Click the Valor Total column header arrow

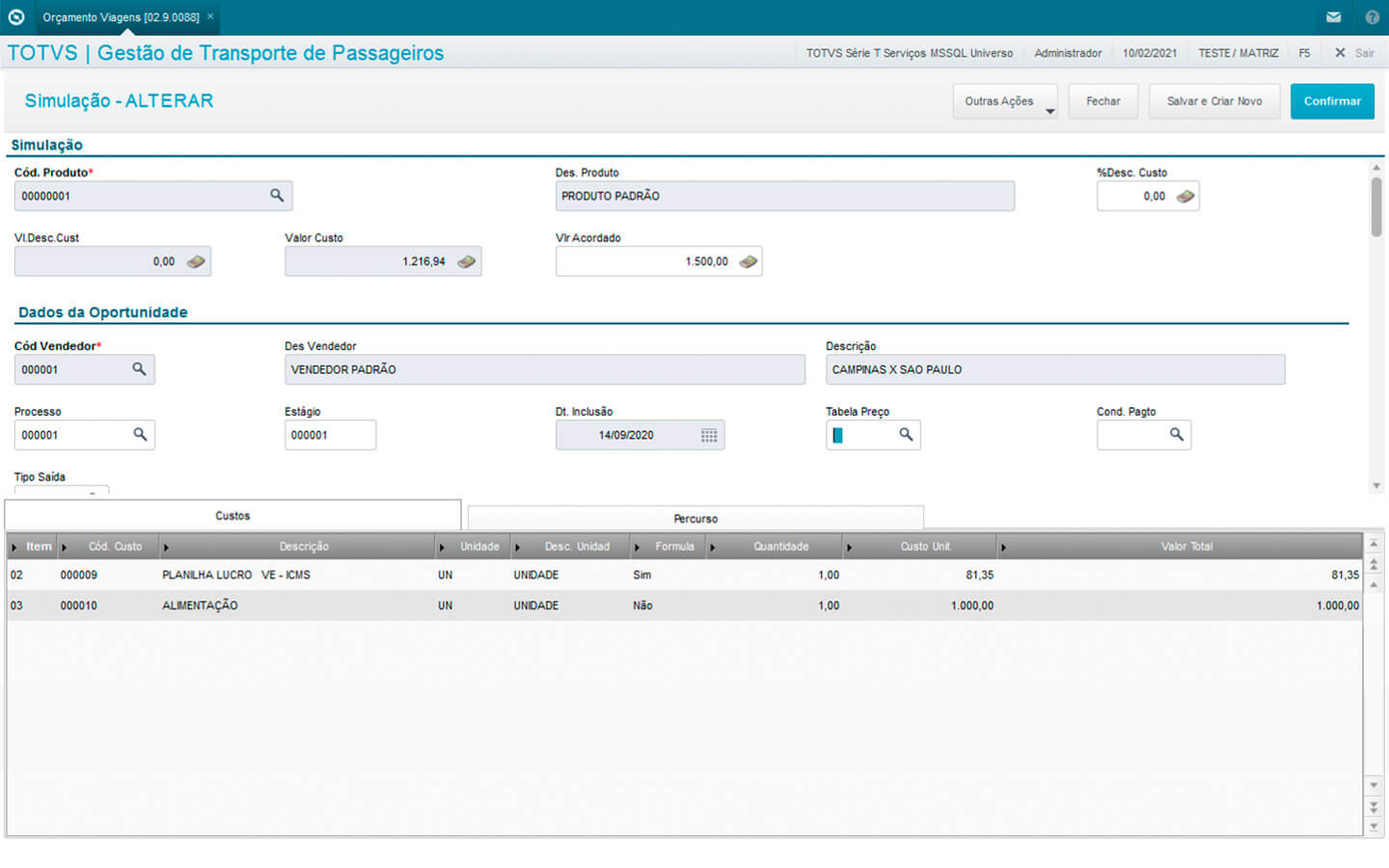1003,547
